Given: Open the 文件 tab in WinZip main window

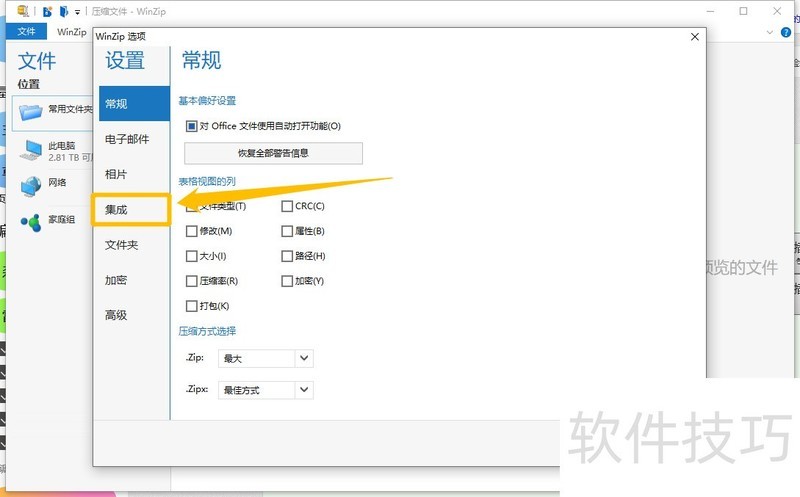Looking at the screenshot, I should [27, 31].
